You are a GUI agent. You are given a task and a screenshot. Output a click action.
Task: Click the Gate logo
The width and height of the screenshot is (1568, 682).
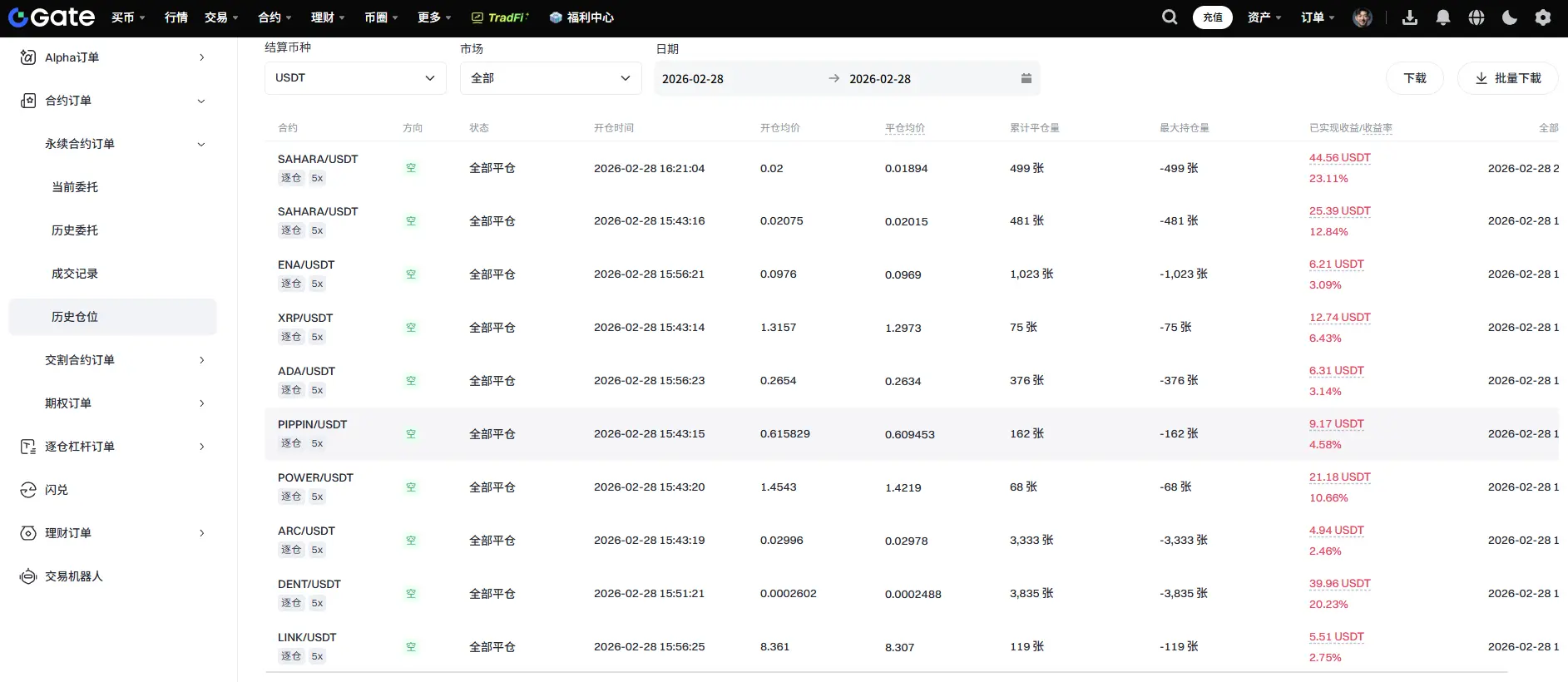[x=51, y=17]
